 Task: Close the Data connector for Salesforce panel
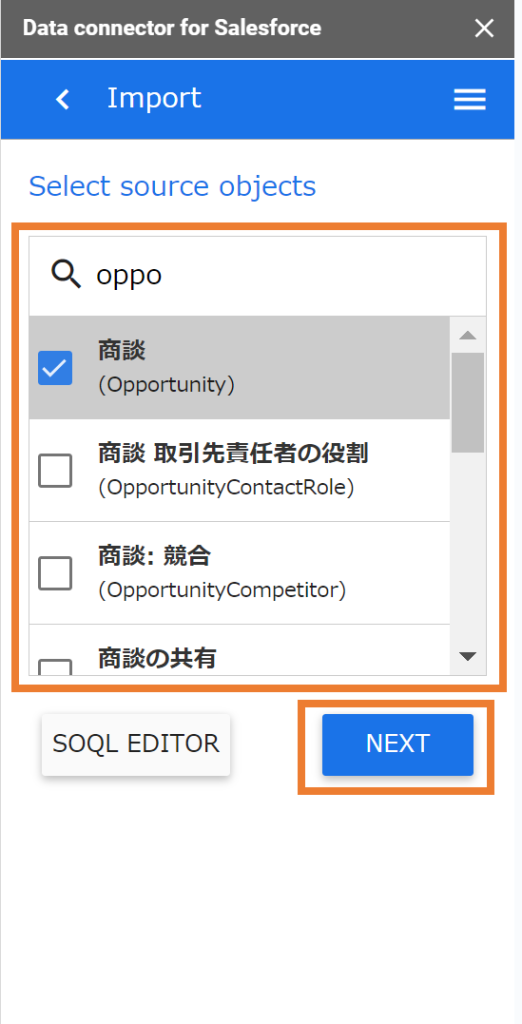tap(484, 28)
